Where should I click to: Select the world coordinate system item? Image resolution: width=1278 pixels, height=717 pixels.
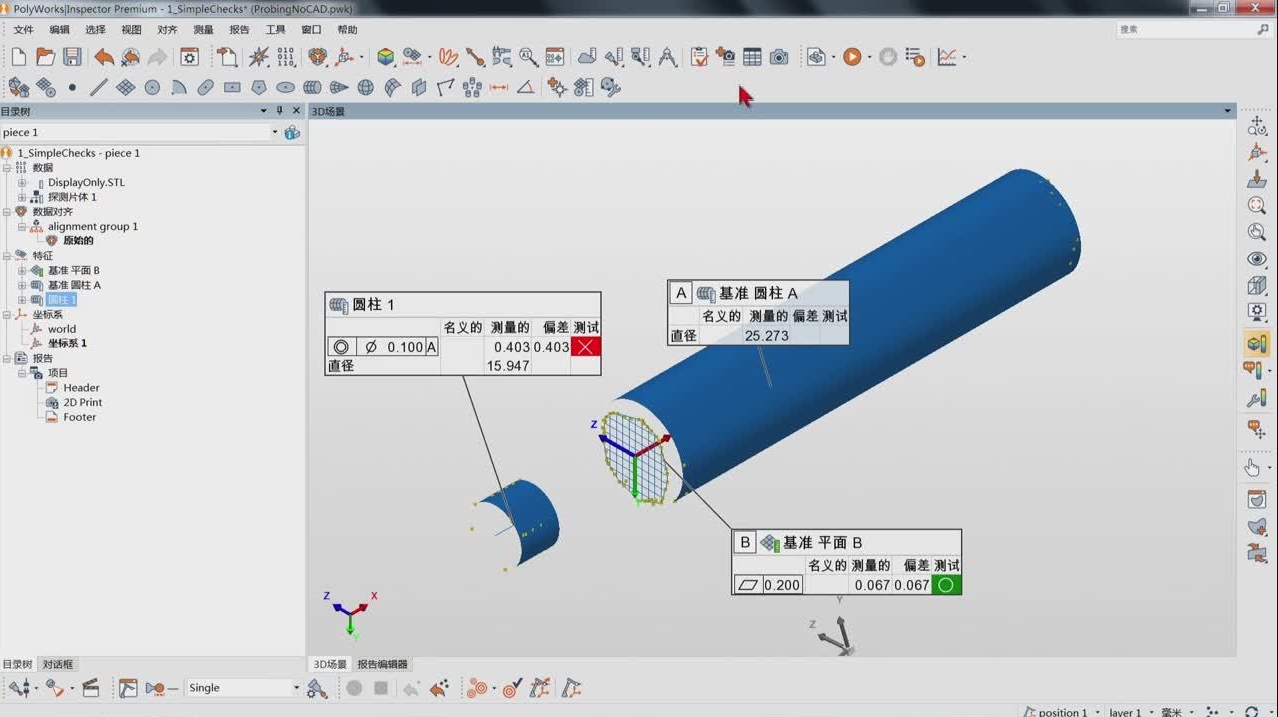coord(62,329)
